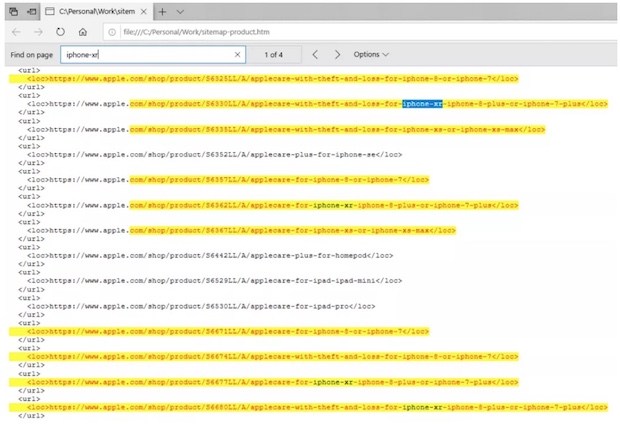The width and height of the screenshot is (620, 441).
Task: Refresh the page
Action: coord(60,32)
